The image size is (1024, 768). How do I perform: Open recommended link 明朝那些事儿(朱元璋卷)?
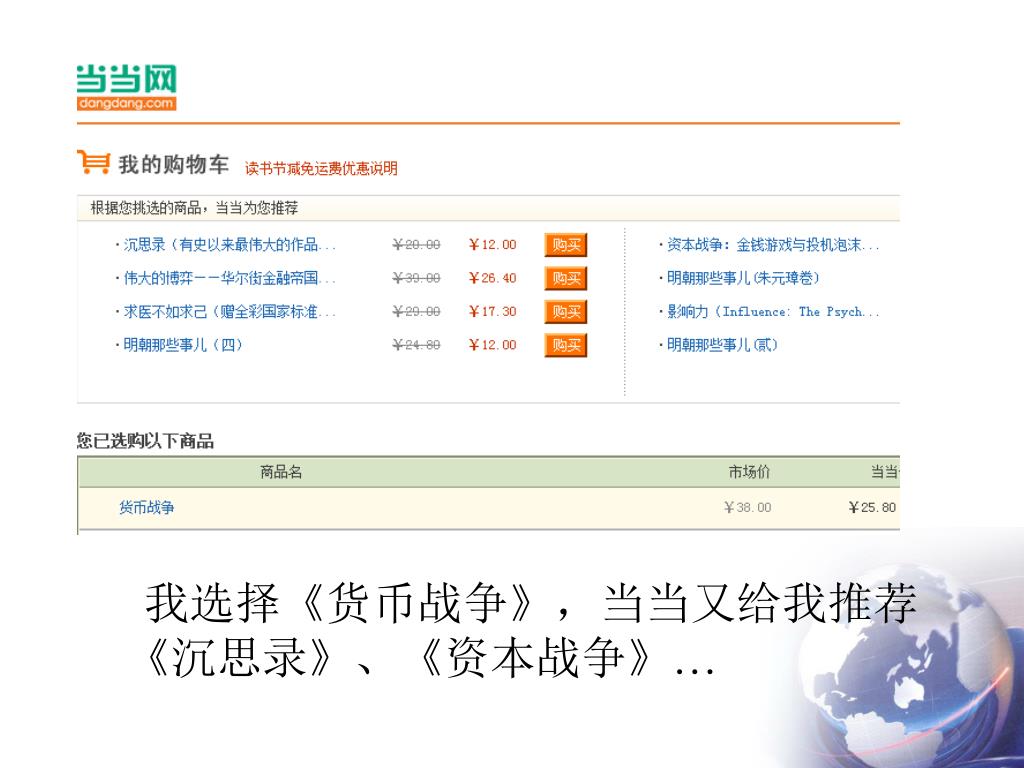(743, 278)
